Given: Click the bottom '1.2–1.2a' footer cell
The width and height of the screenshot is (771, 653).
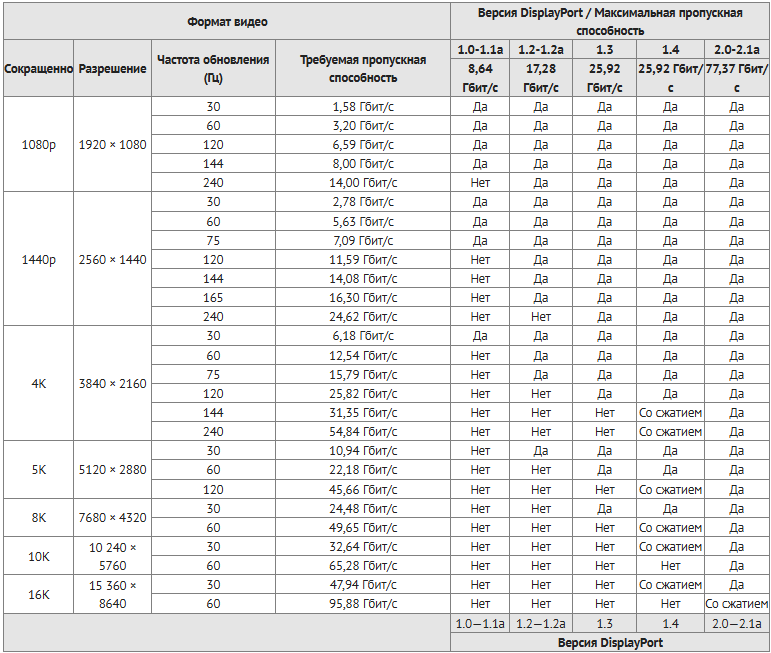Looking at the screenshot, I should 541,623.
